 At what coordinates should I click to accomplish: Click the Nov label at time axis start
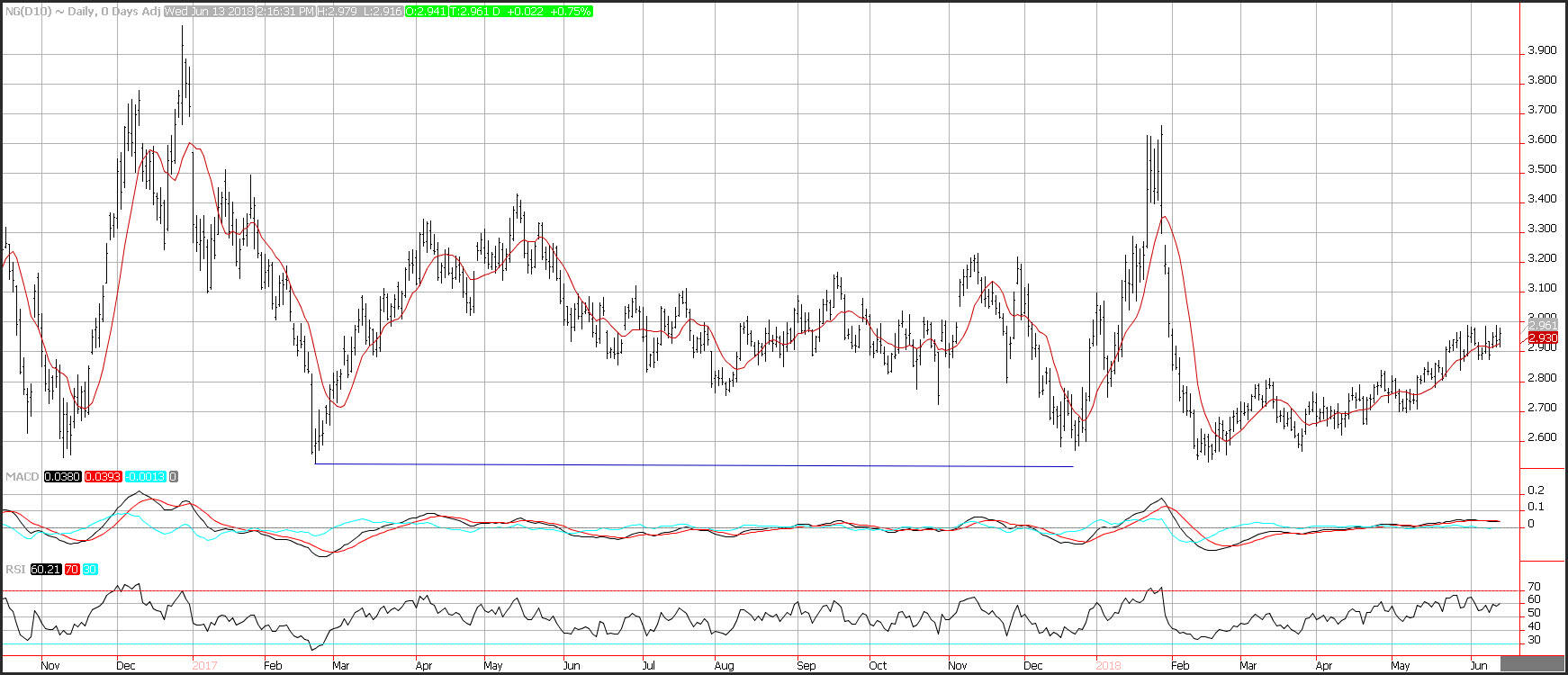[x=50, y=666]
